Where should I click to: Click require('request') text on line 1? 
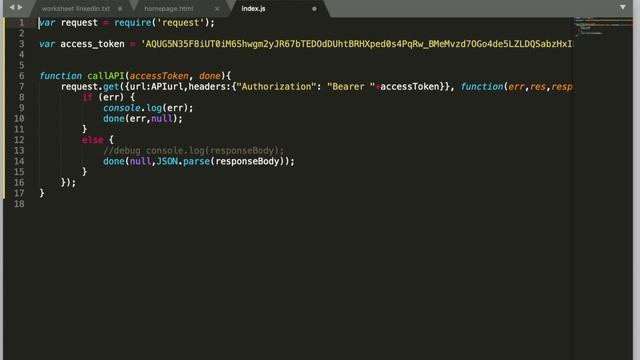[x=162, y=23]
